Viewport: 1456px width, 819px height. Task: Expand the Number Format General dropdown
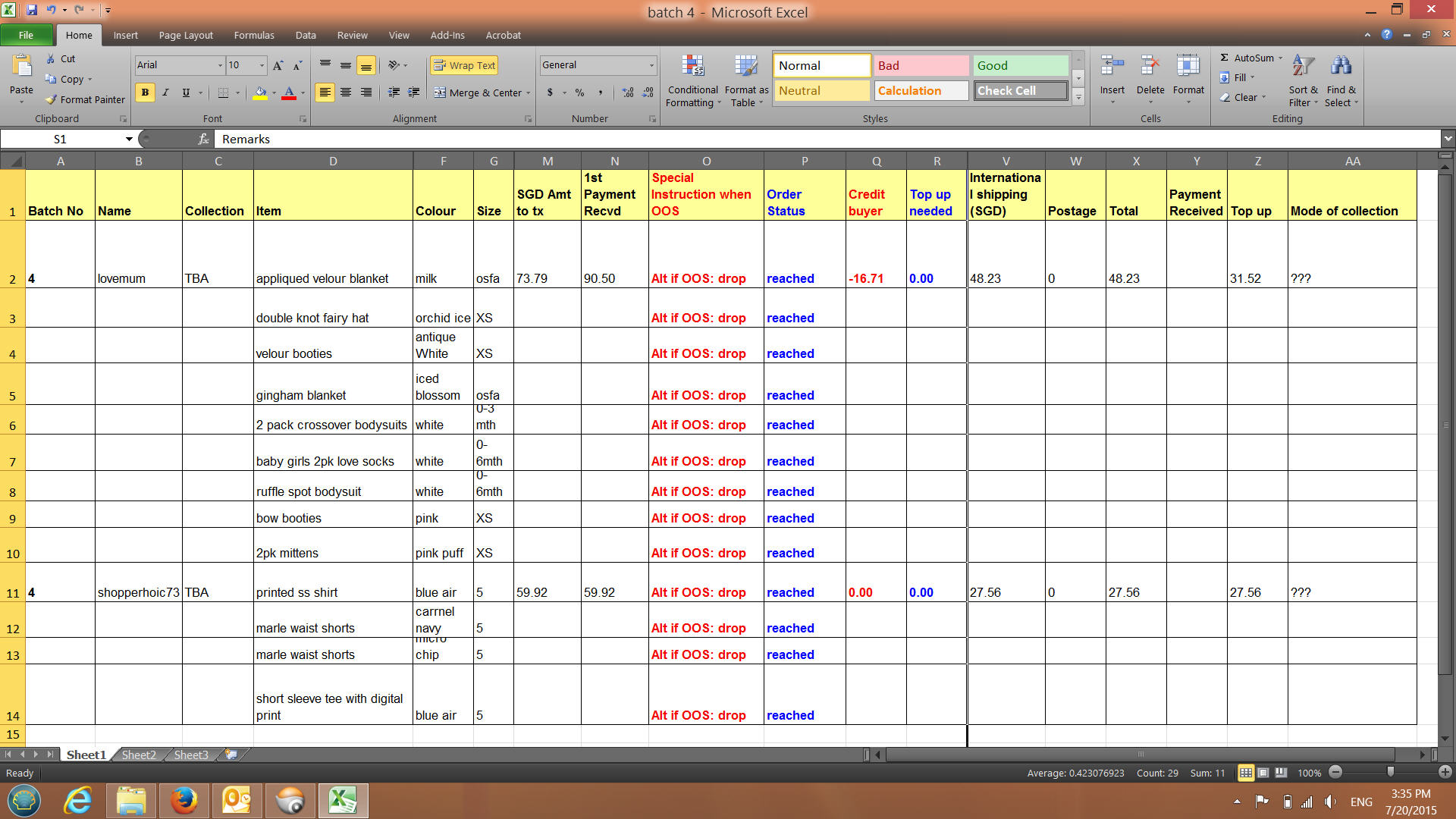[651, 65]
